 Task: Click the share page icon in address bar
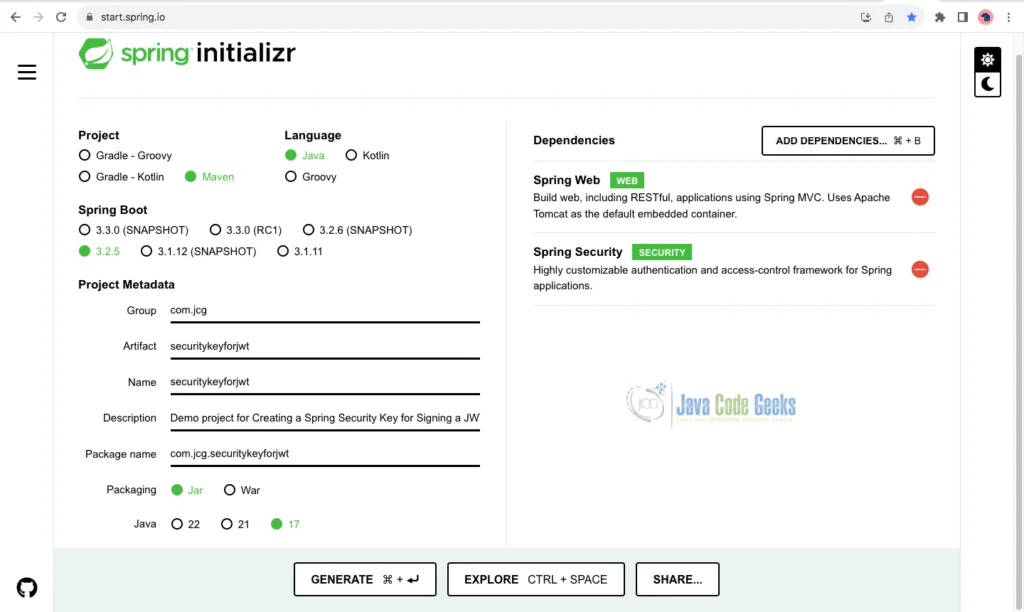(889, 17)
